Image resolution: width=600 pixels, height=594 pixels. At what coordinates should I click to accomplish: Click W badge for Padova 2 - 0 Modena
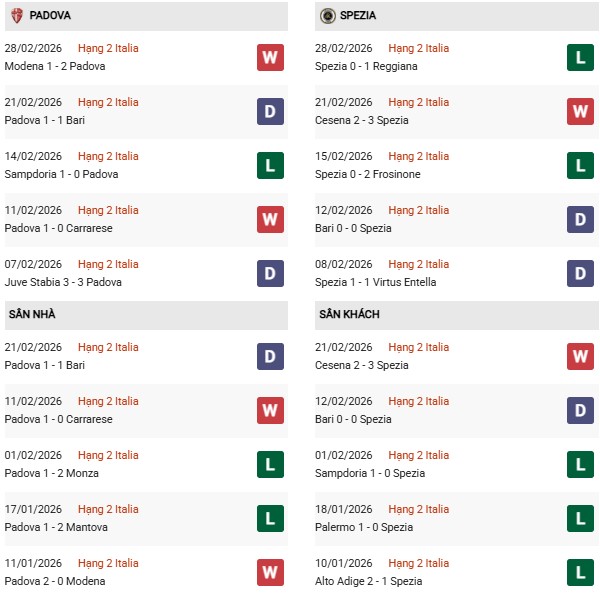[x=270, y=572]
